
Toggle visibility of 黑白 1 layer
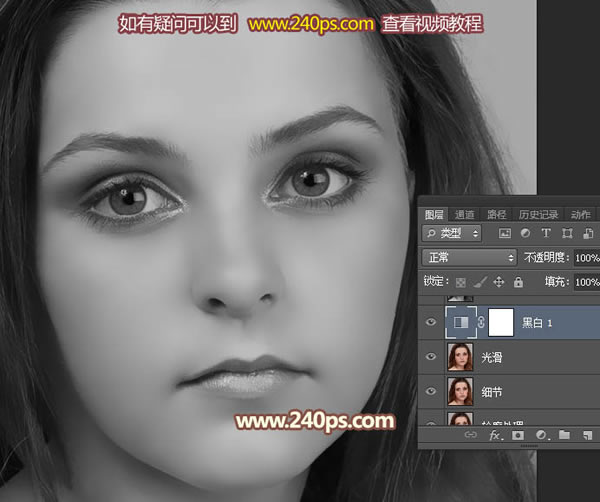[431, 322]
